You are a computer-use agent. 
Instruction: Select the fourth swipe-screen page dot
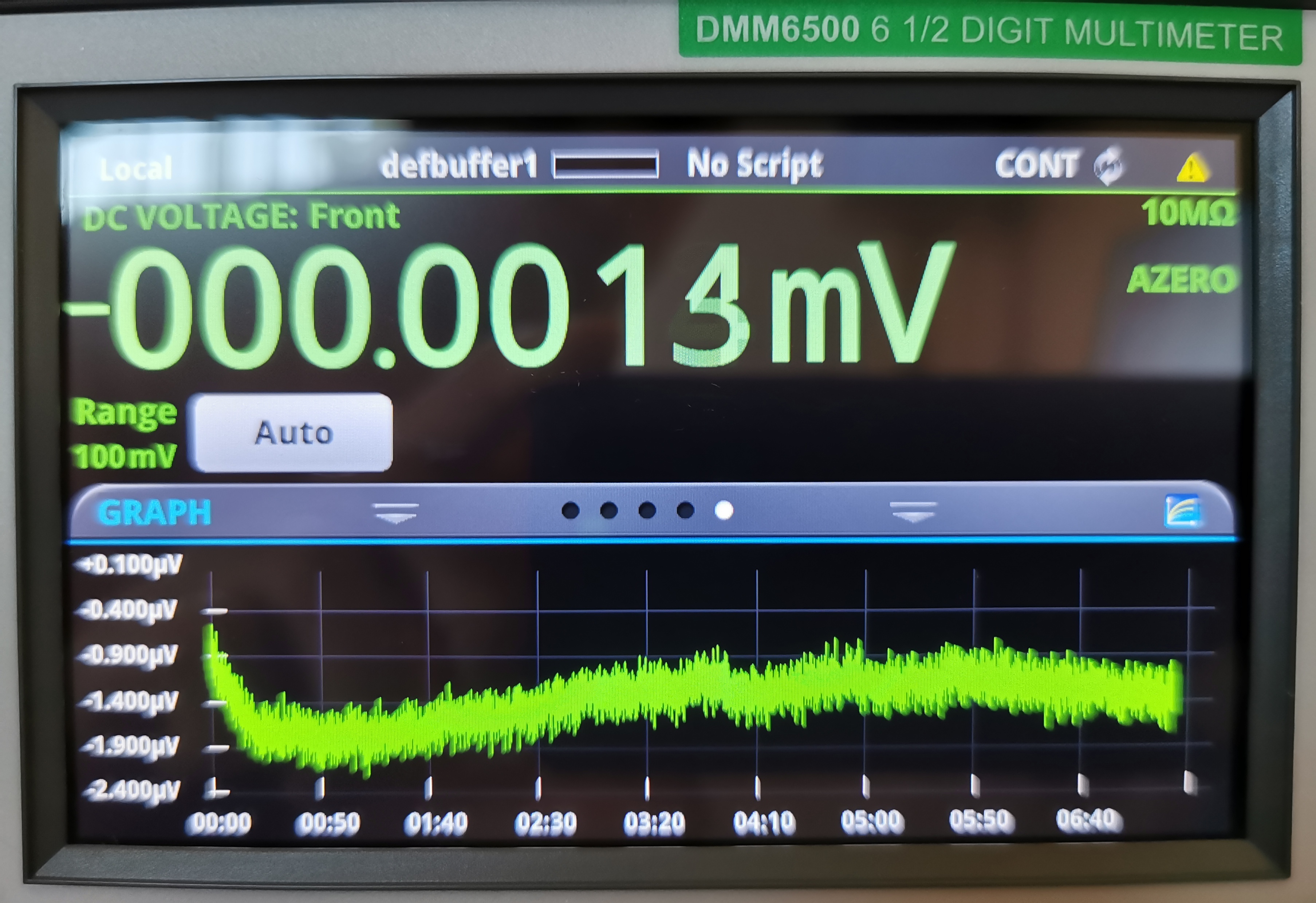coord(685,511)
